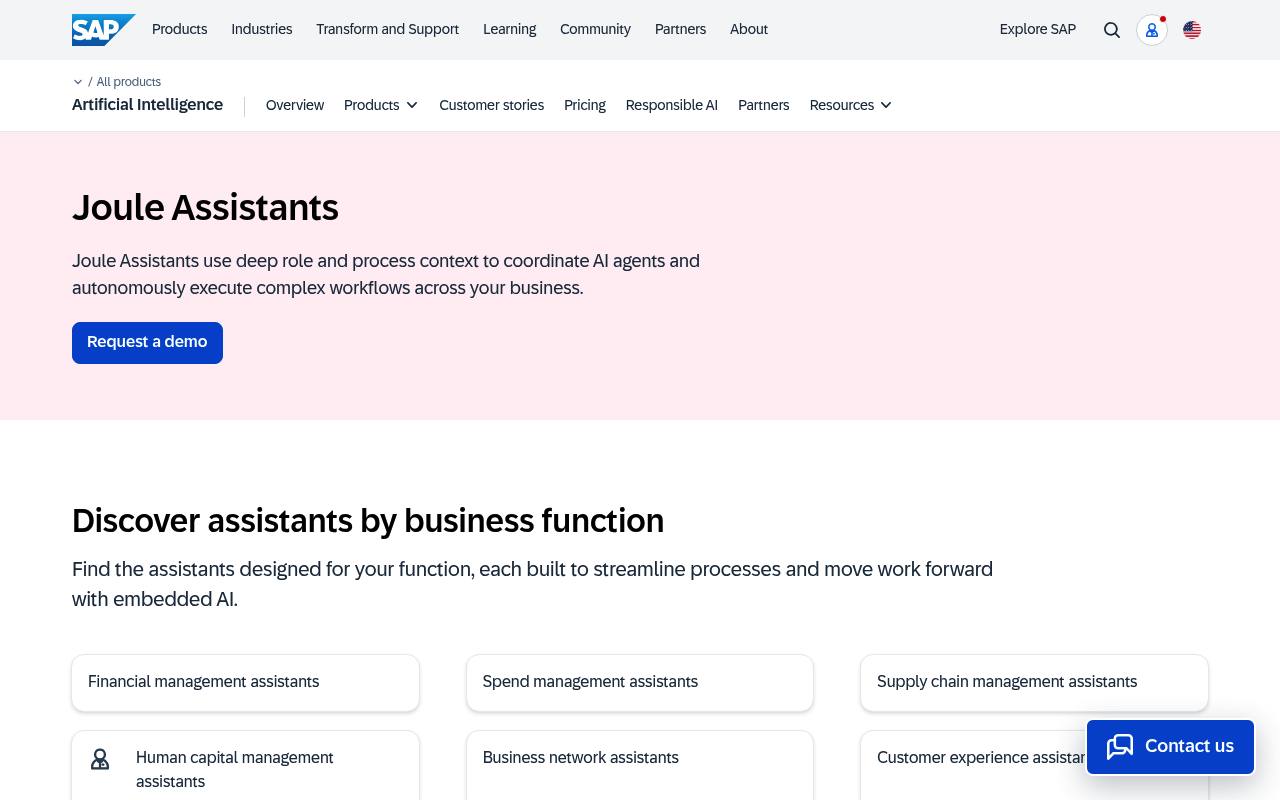The height and width of the screenshot is (800, 1280).
Task: Expand the Resources dropdown
Action: pos(851,105)
